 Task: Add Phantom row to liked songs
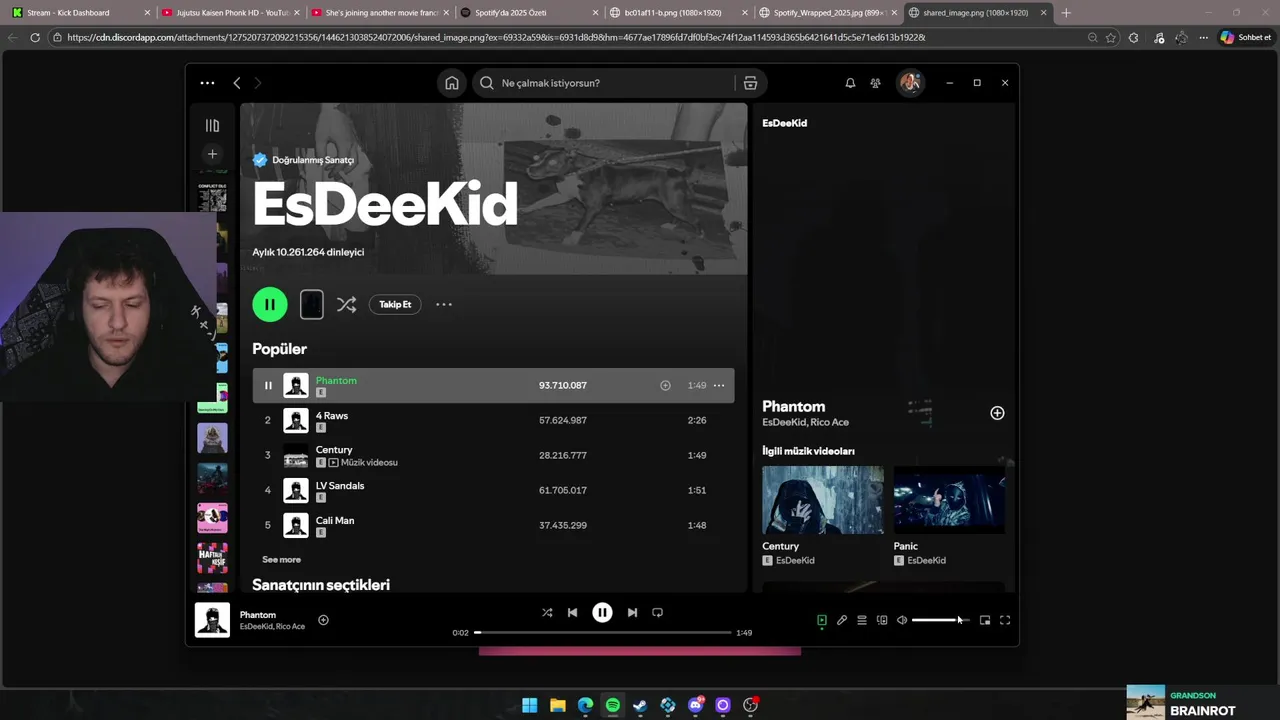665,385
